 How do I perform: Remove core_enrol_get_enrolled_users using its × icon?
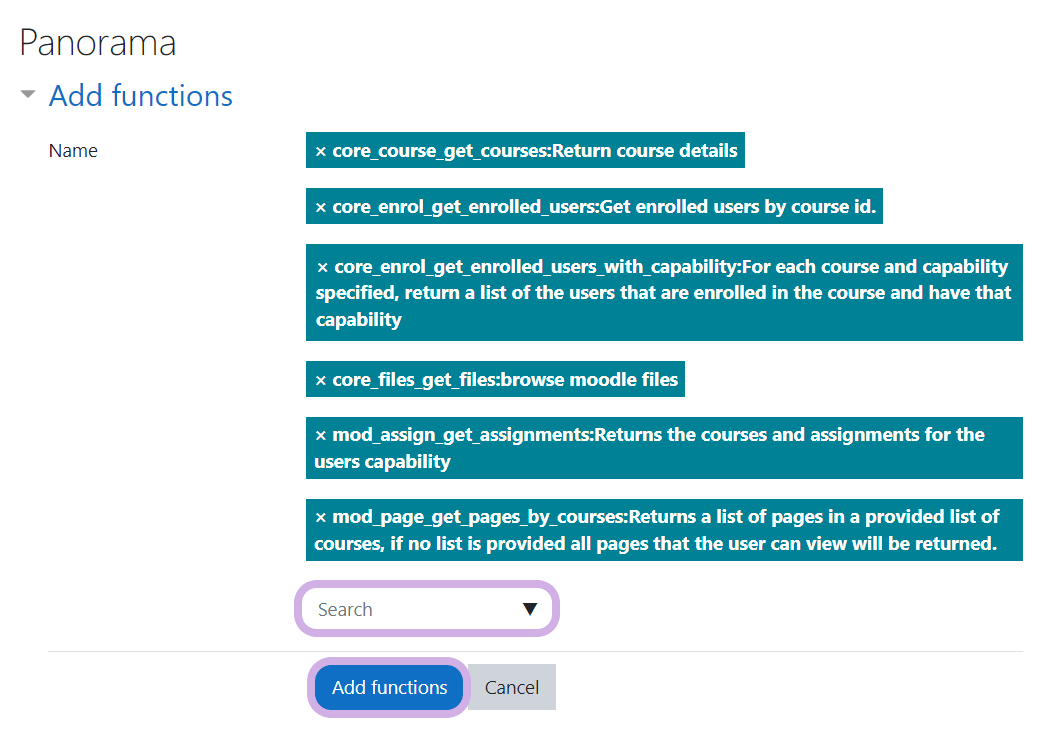pos(321,208)
